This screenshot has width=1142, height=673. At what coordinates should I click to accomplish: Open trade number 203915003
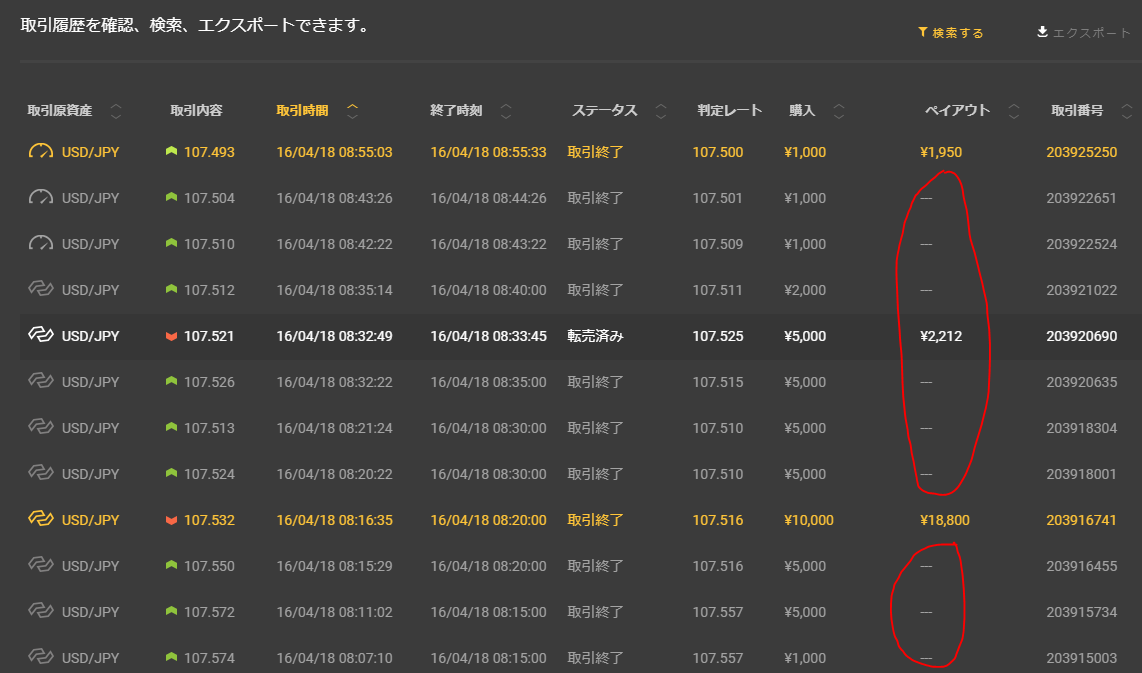point(1081,658)
